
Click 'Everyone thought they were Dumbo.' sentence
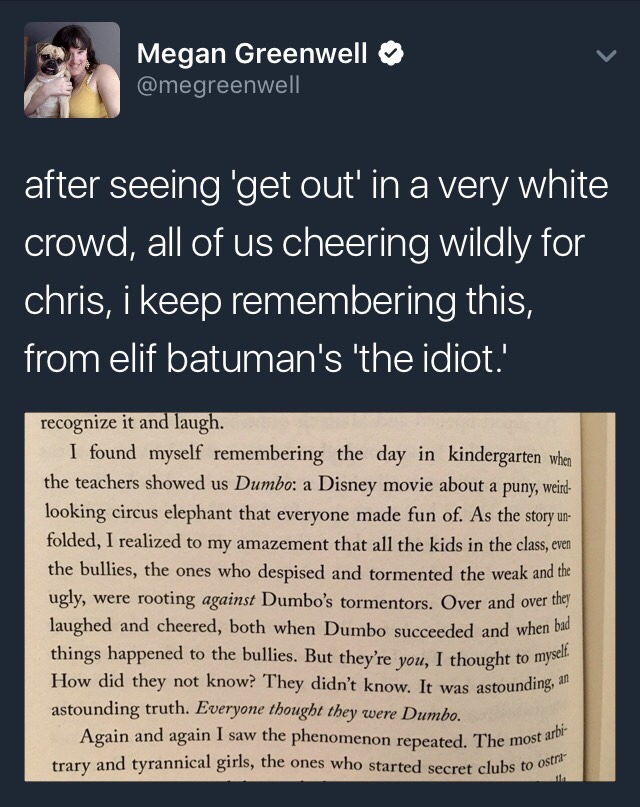(x=328, y=712)
